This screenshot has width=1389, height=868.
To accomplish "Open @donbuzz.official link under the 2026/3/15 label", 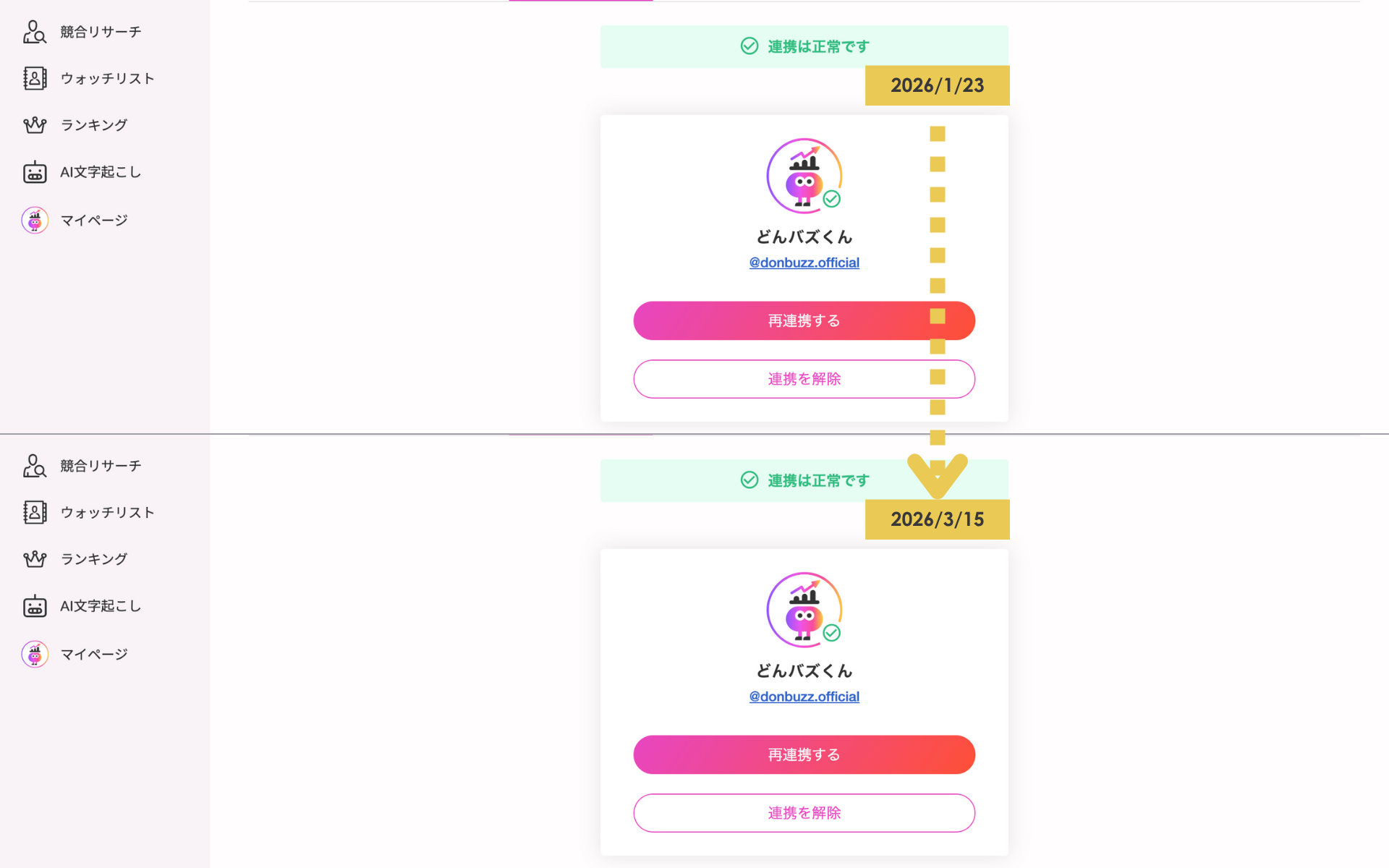I will [804, 697].
